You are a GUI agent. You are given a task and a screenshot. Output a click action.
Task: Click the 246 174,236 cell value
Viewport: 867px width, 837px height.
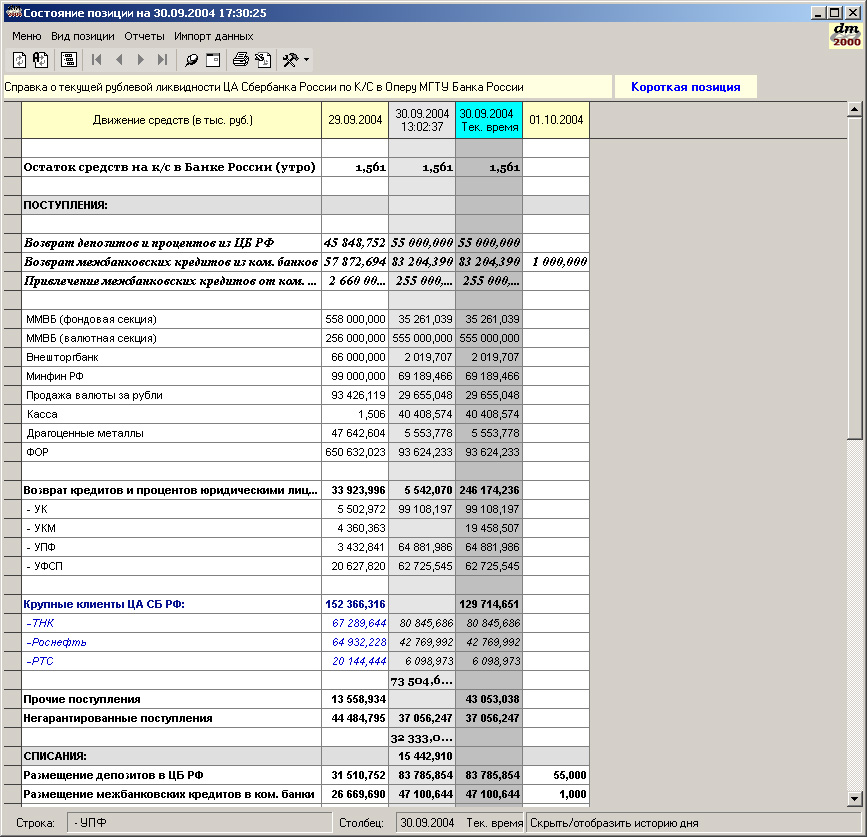[x=489, y=490]
